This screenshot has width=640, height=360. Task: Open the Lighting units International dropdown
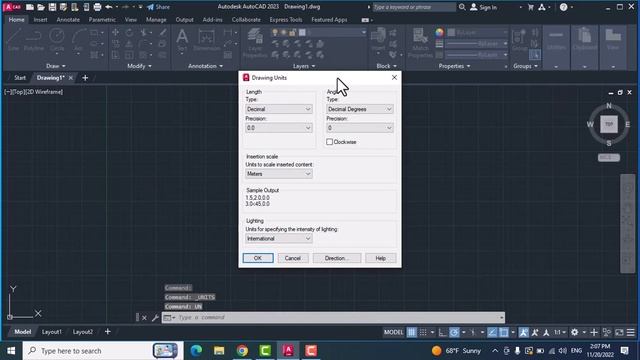click(x=279, y=238)
